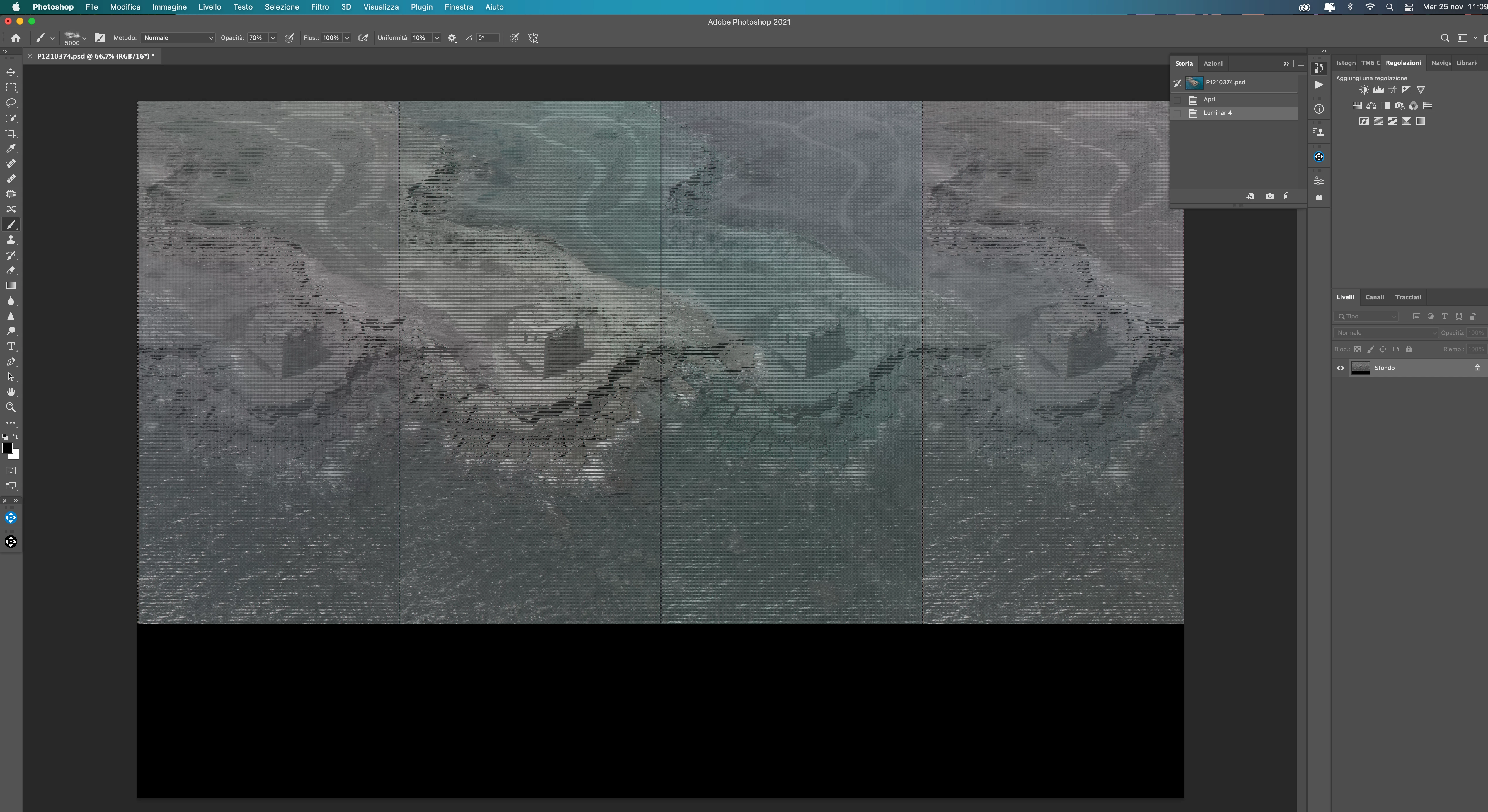Image resolution: width=1488 pixels, height=812 pixels.
Task: Switch to the Canali tab
Action: tap(1374, 297)
